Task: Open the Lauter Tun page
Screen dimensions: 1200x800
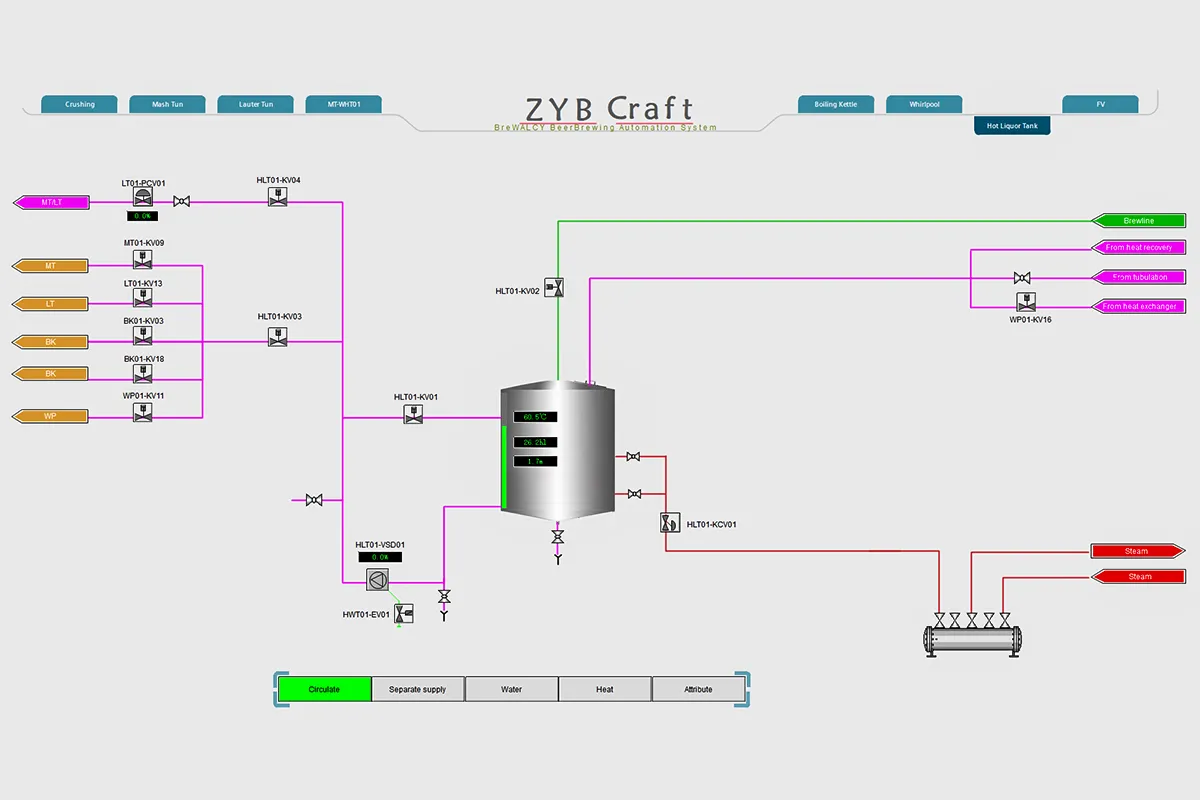Action: [x=256, y=104]
